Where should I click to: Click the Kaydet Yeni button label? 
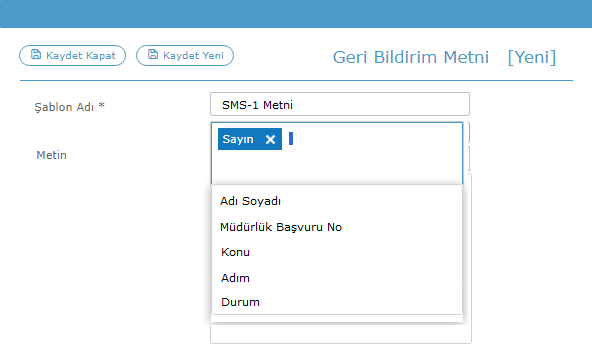click(193, 56)
